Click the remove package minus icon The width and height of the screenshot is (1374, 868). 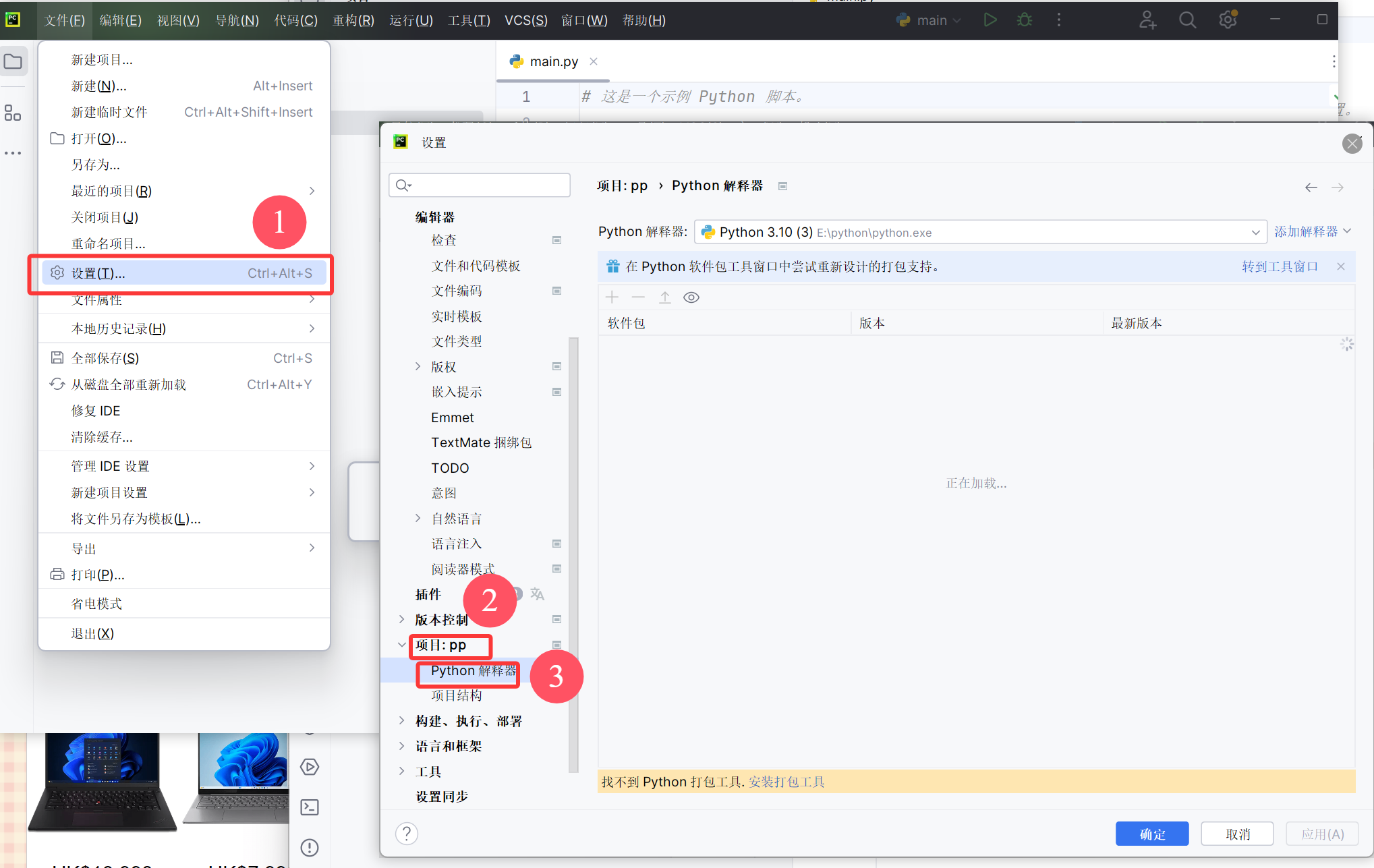pyautogui.click(x=638, y=297)
